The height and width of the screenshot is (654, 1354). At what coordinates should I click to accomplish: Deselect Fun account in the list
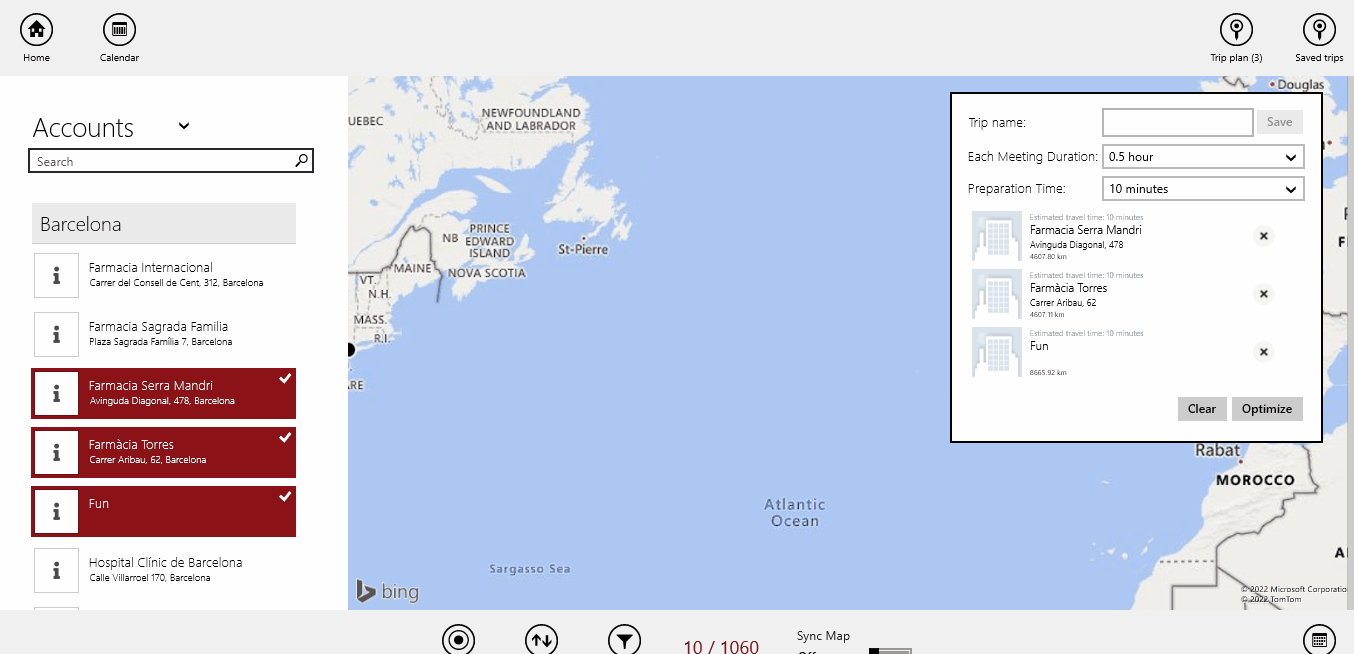pos(164,511)
